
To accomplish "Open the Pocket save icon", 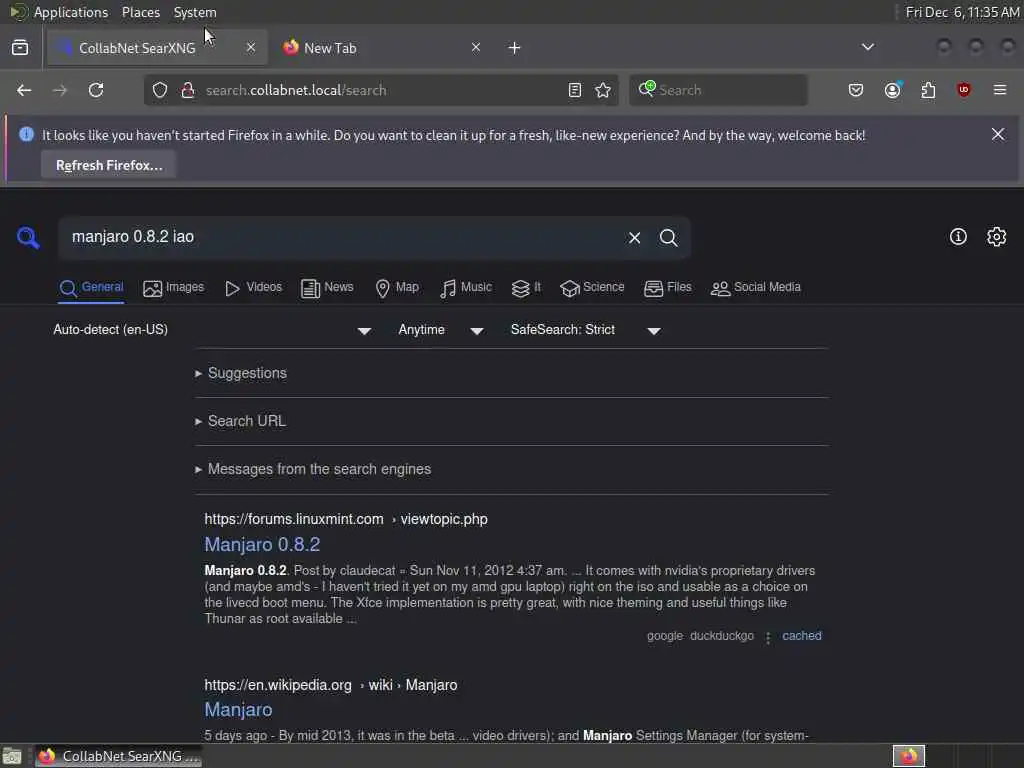I will 856,90.
